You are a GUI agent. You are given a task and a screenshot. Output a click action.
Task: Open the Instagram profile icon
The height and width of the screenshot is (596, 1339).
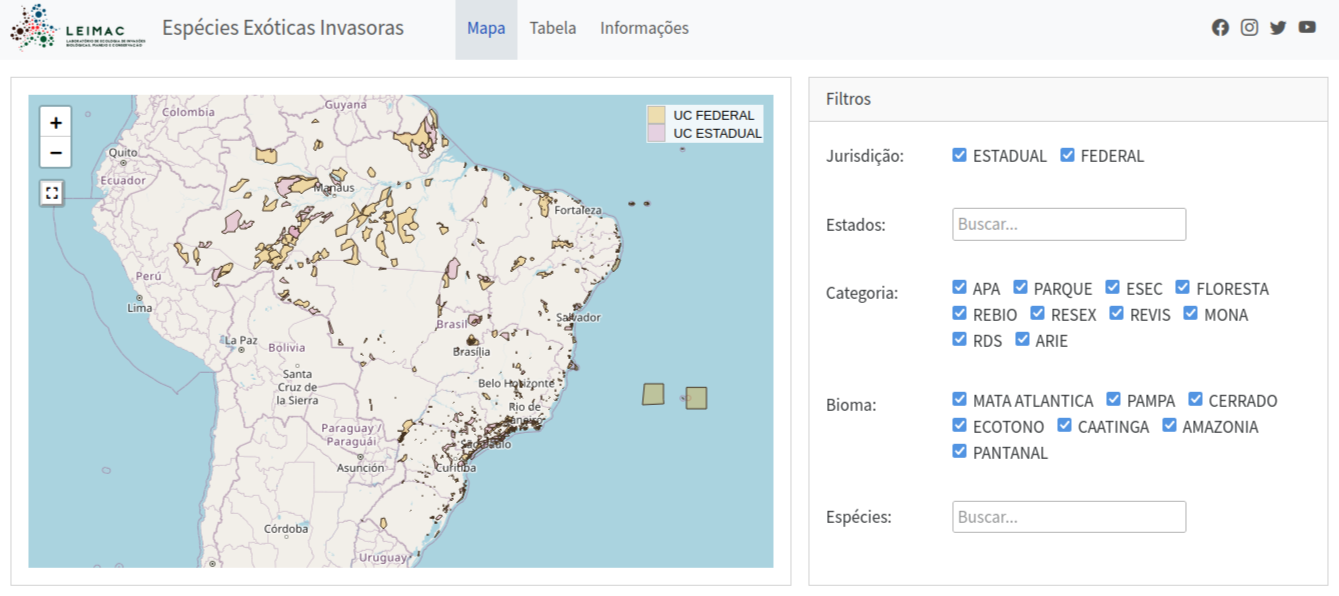pyautogui.click(x=1249, y=28)
